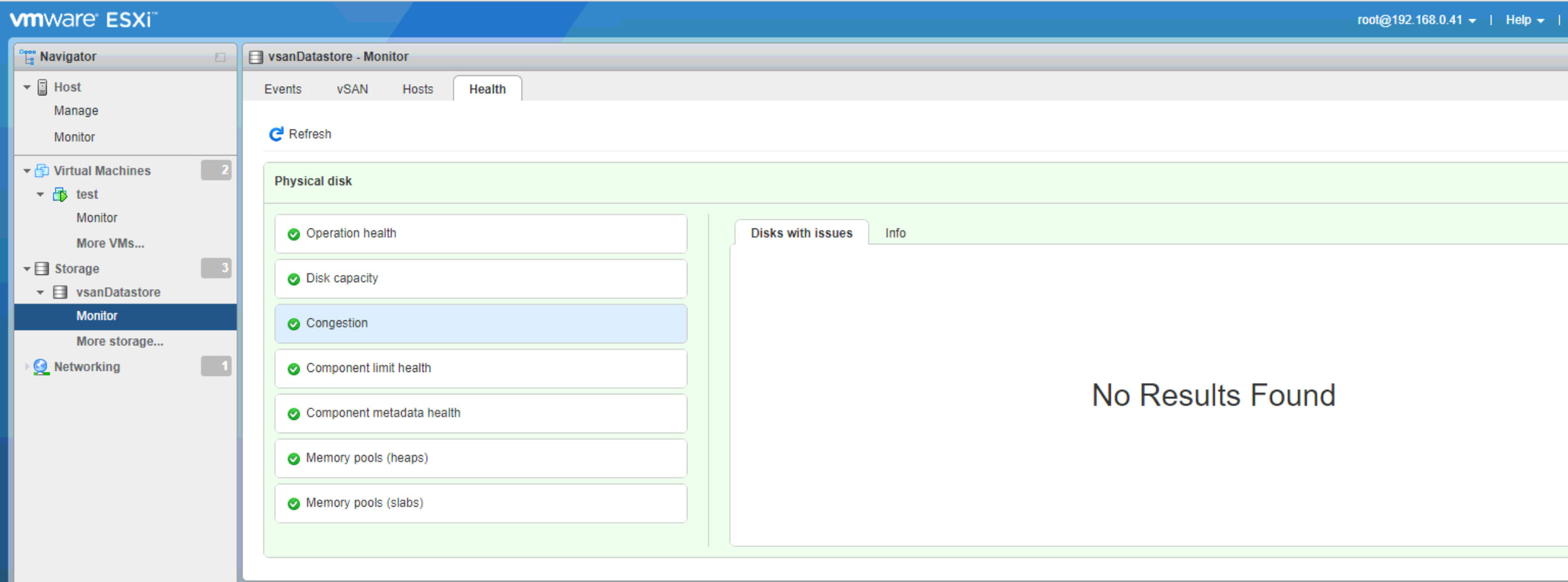Select the Memory pools (slabs) row
The image size is (1568, 582).
[x=481, y=503]
